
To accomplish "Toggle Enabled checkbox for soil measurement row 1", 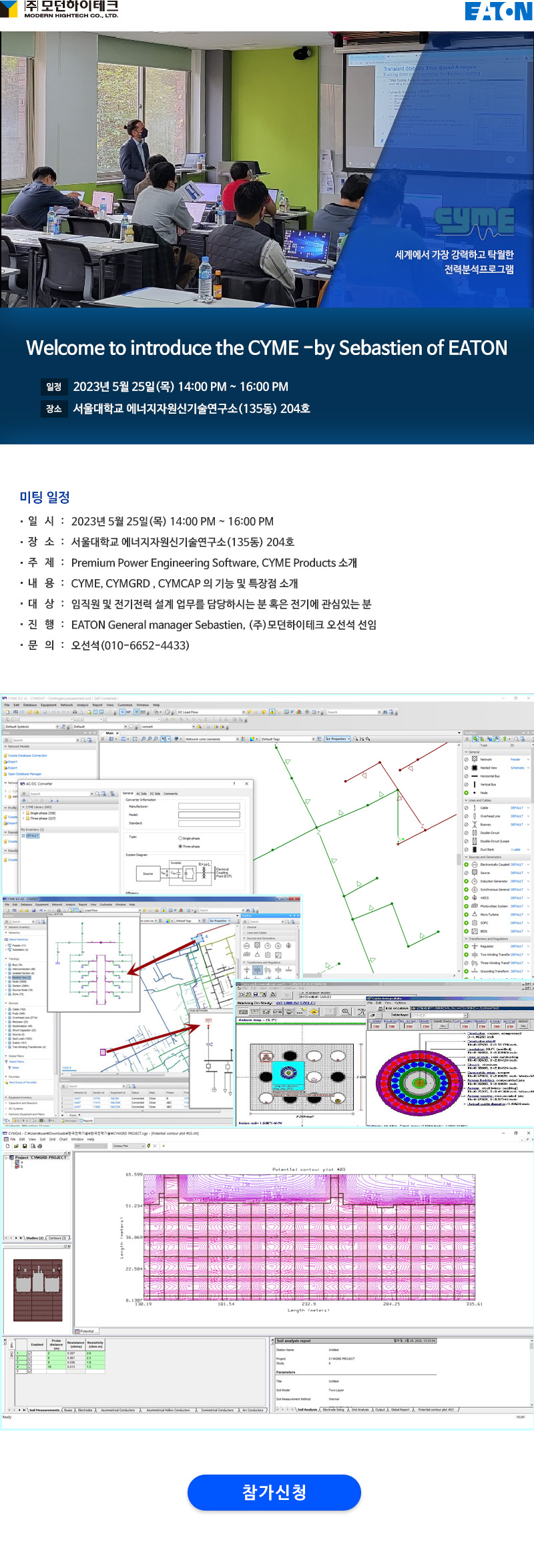I will pyautogui.click(x=29, y=1353).
